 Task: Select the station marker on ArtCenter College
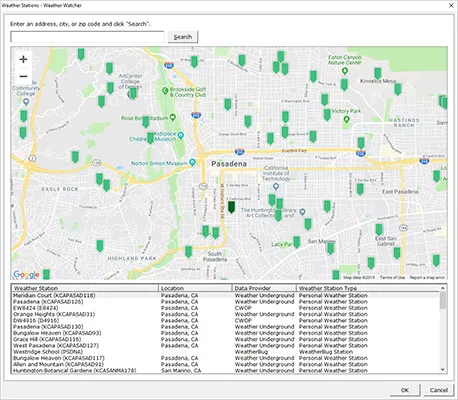pos(133,93)
